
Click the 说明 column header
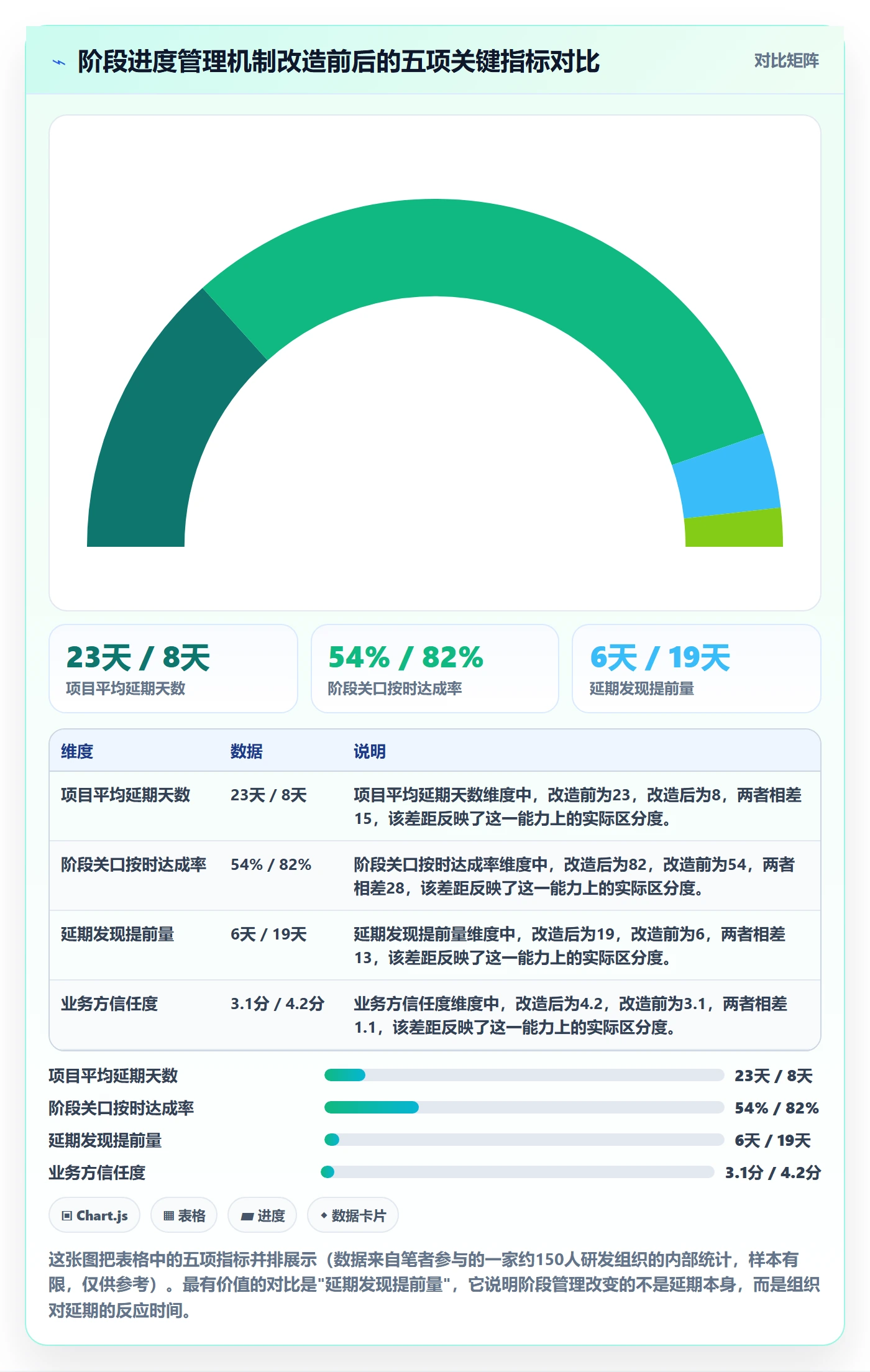coord(370,751)
